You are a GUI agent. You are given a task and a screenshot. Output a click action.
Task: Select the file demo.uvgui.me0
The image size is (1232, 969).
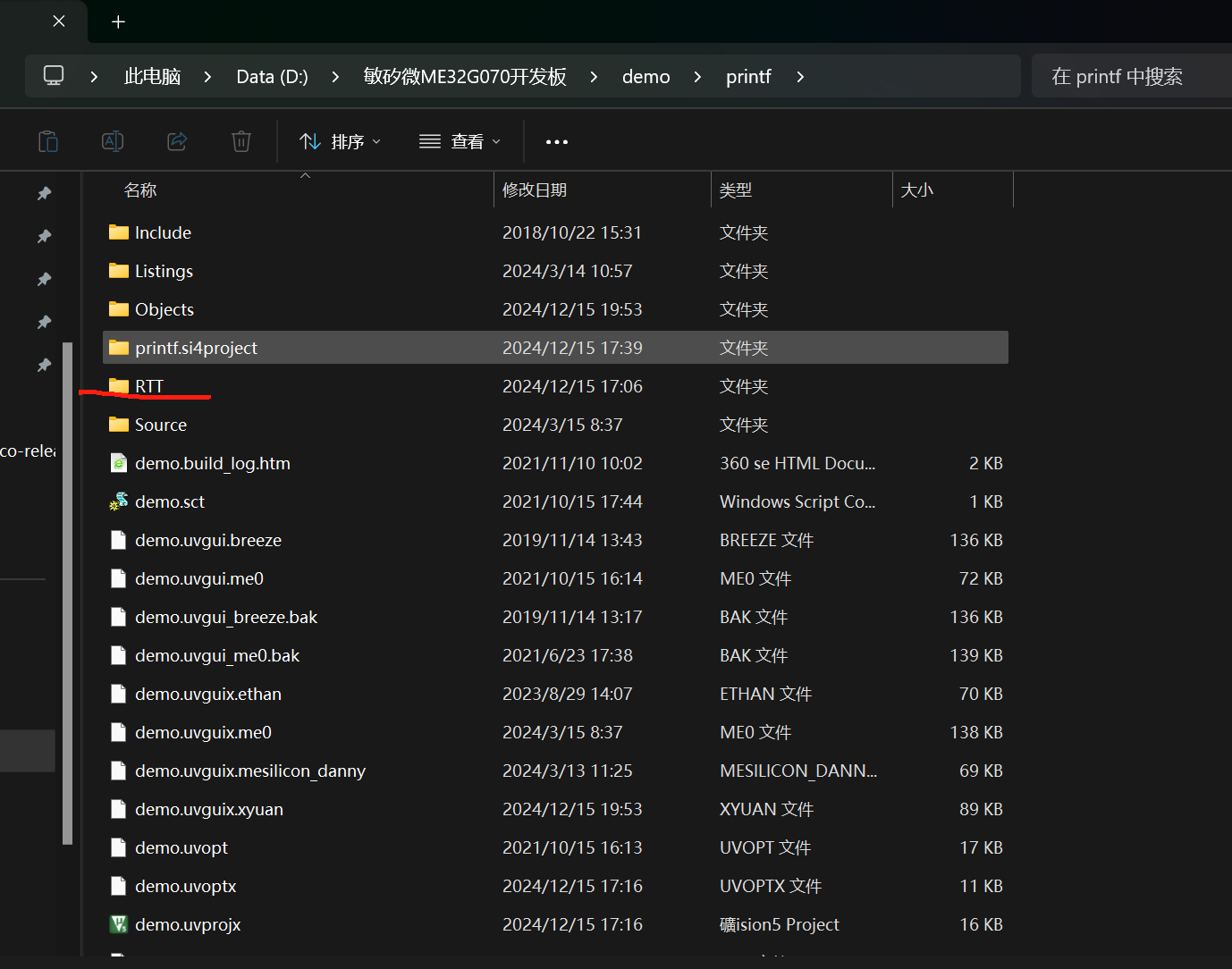pos(199,578)
